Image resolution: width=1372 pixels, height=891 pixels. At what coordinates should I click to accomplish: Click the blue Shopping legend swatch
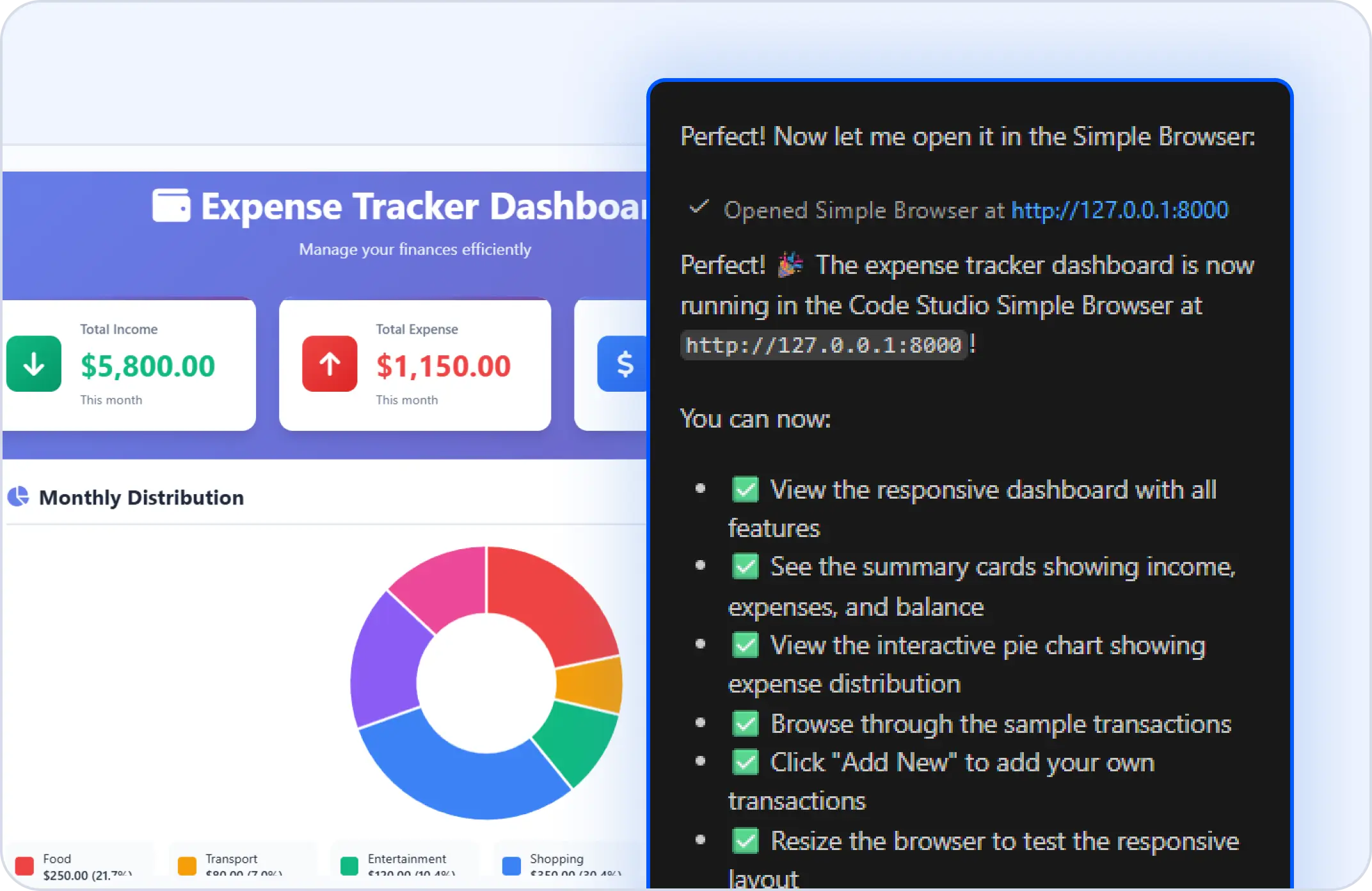point(511,865)
